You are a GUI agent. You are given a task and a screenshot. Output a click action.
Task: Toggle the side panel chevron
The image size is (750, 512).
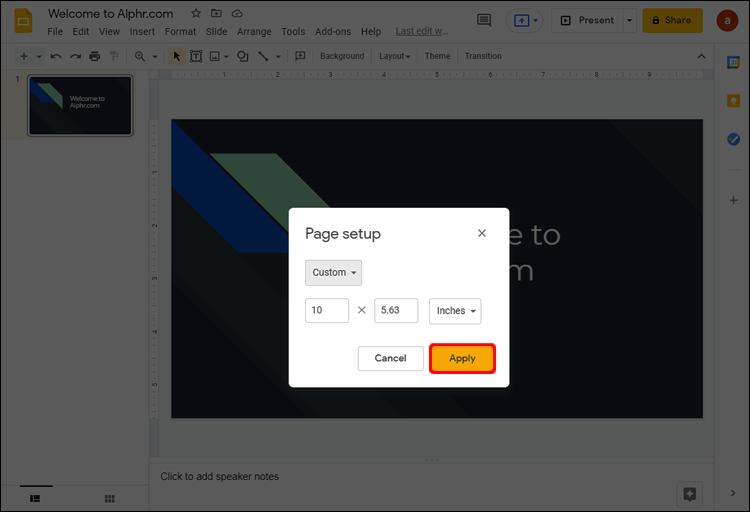tap(733, 493)
